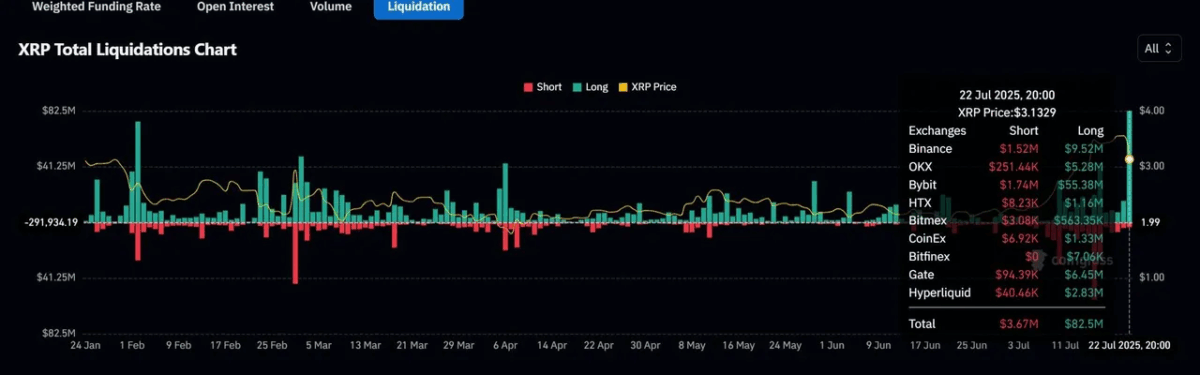Expand the All time range dropdown

1158,48
